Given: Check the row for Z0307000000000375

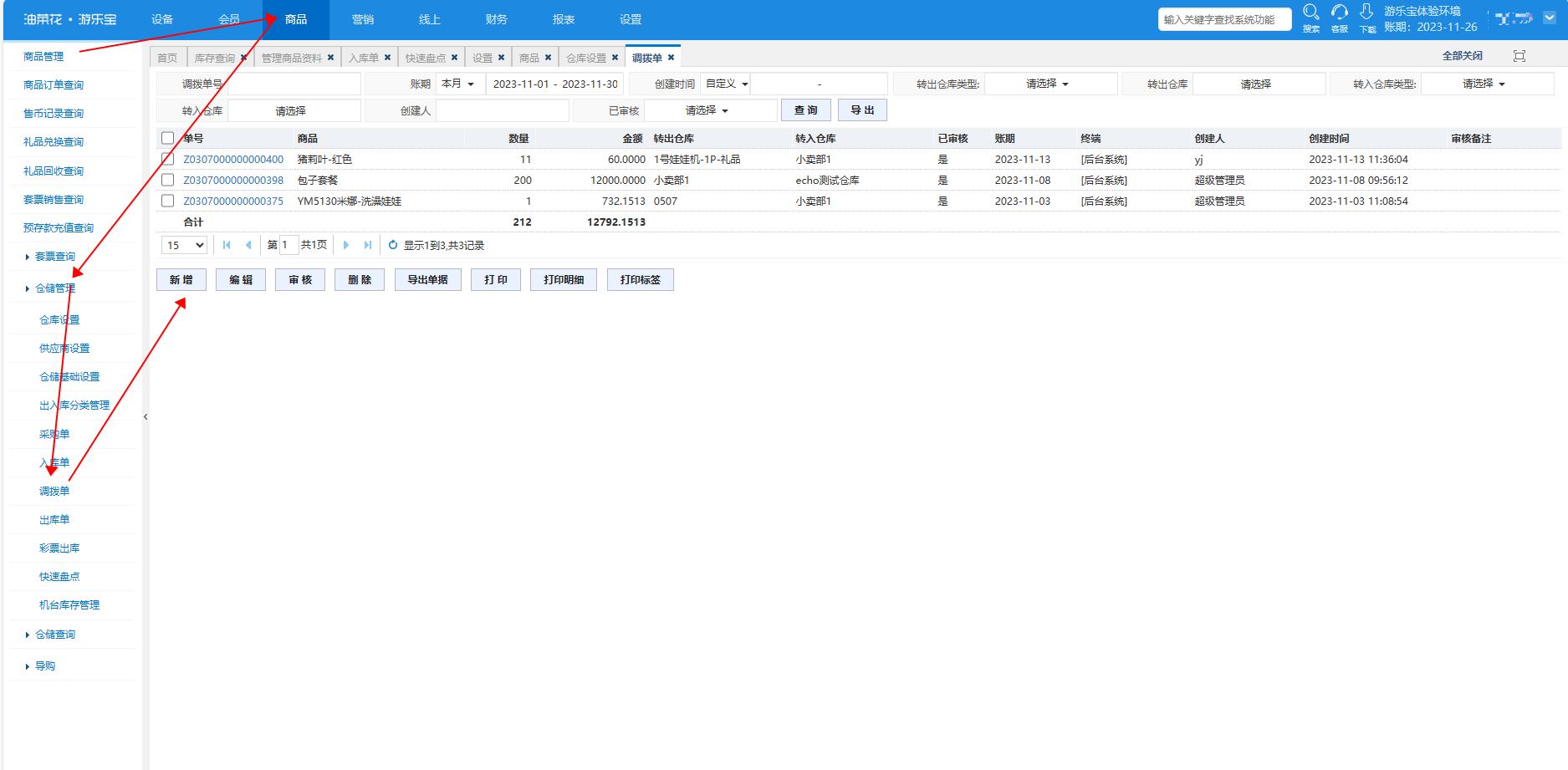Looking at the screenshot, I should [x=167, y=201].
